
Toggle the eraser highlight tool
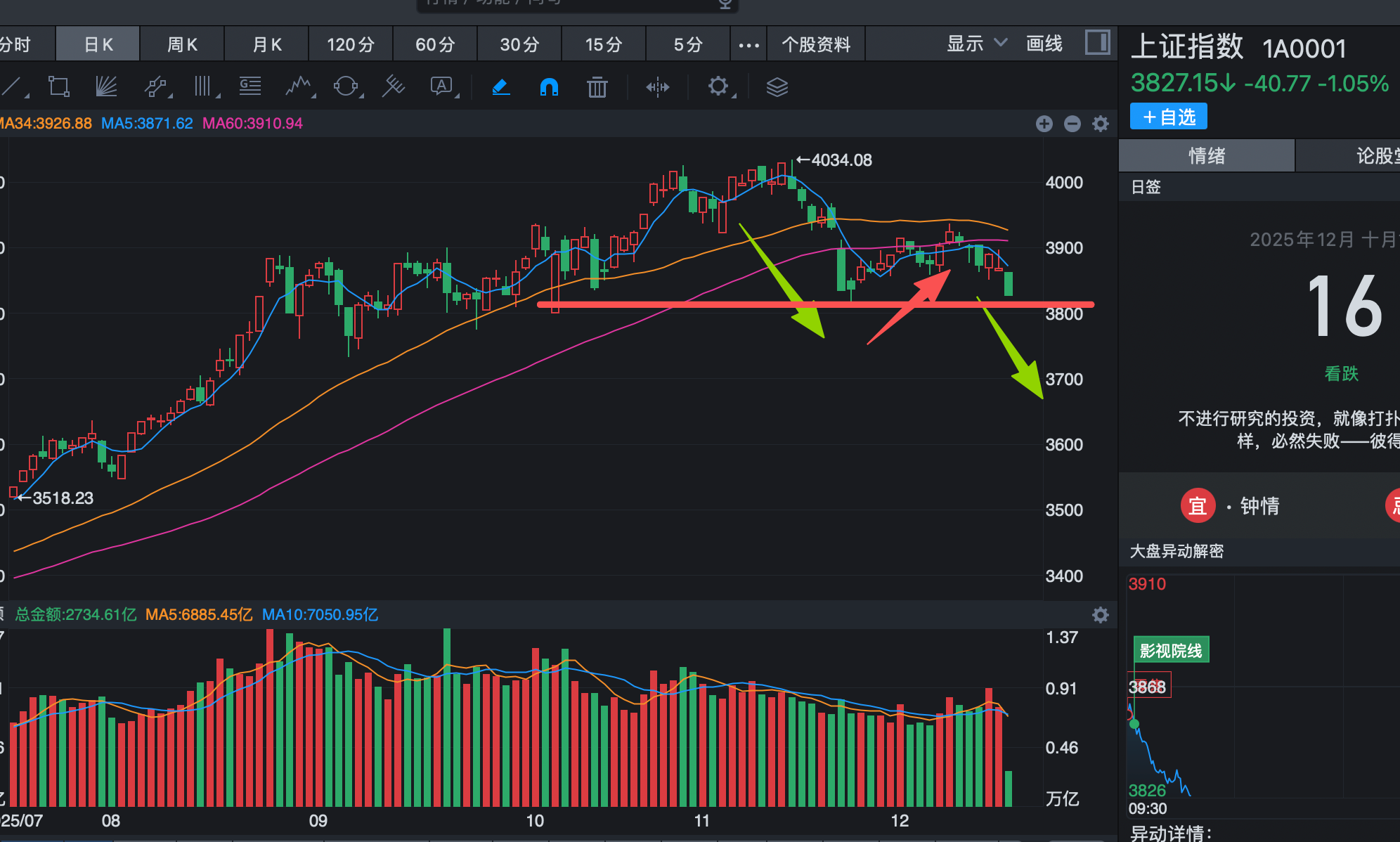coord(500,87)
